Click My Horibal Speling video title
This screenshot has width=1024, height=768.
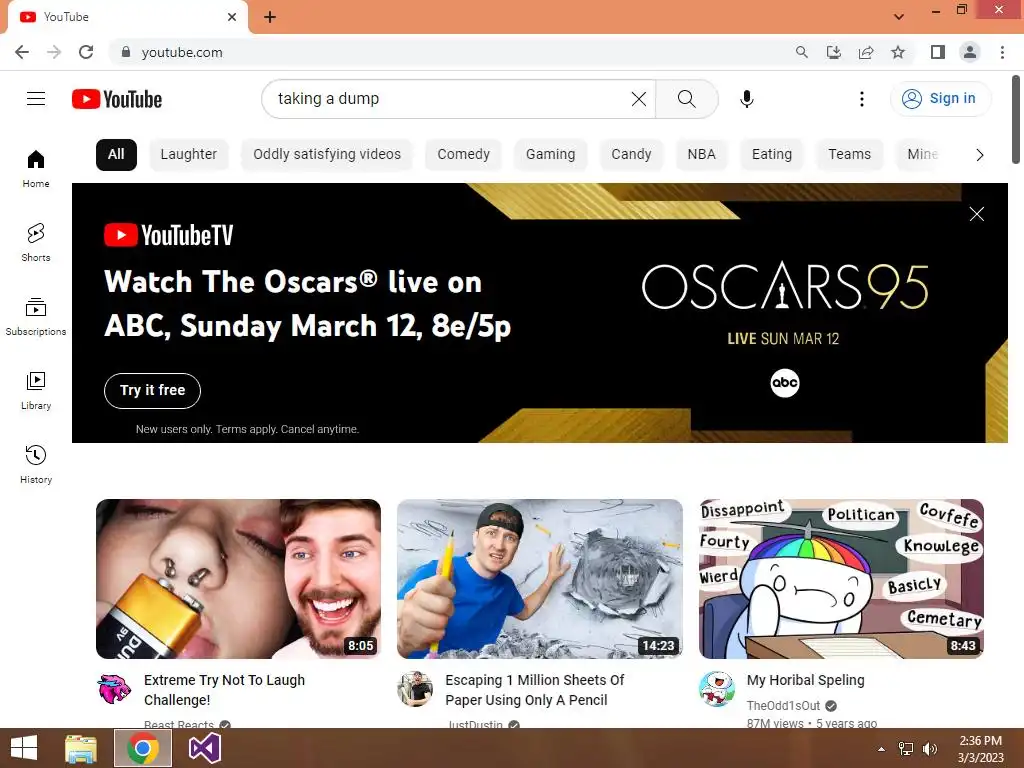pos(805,680)
